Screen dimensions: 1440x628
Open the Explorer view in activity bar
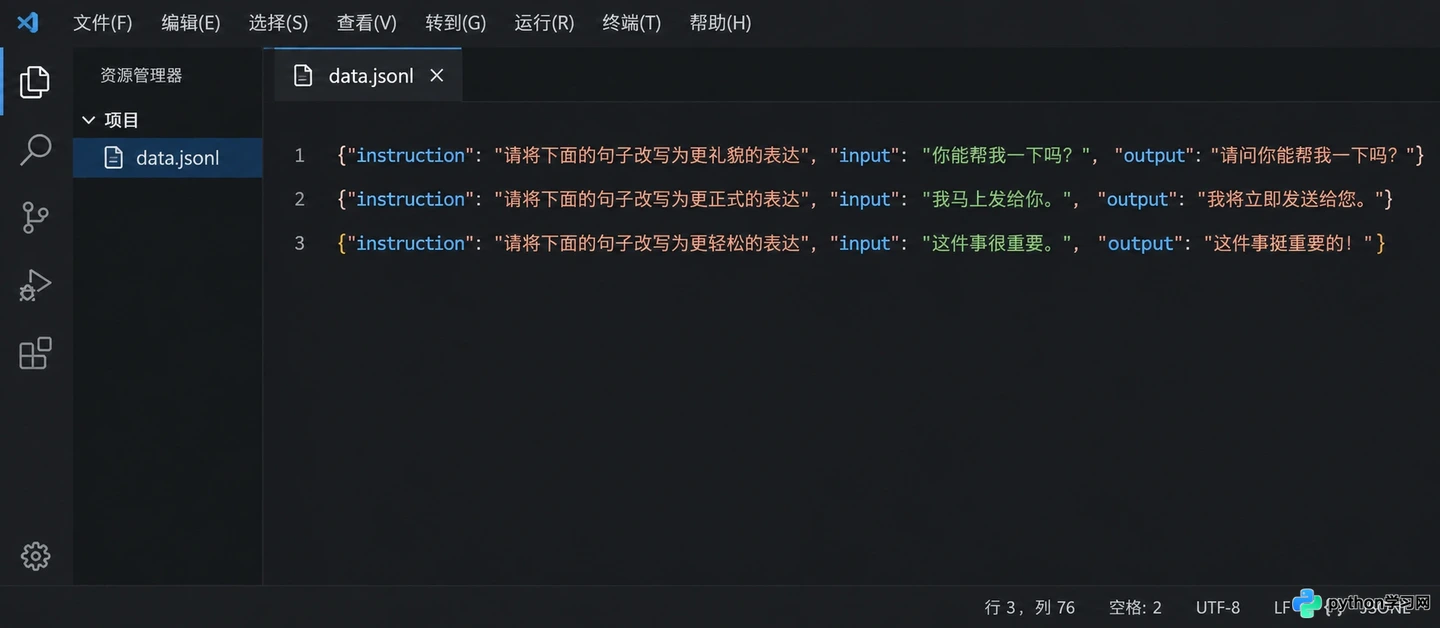[35, 82]
